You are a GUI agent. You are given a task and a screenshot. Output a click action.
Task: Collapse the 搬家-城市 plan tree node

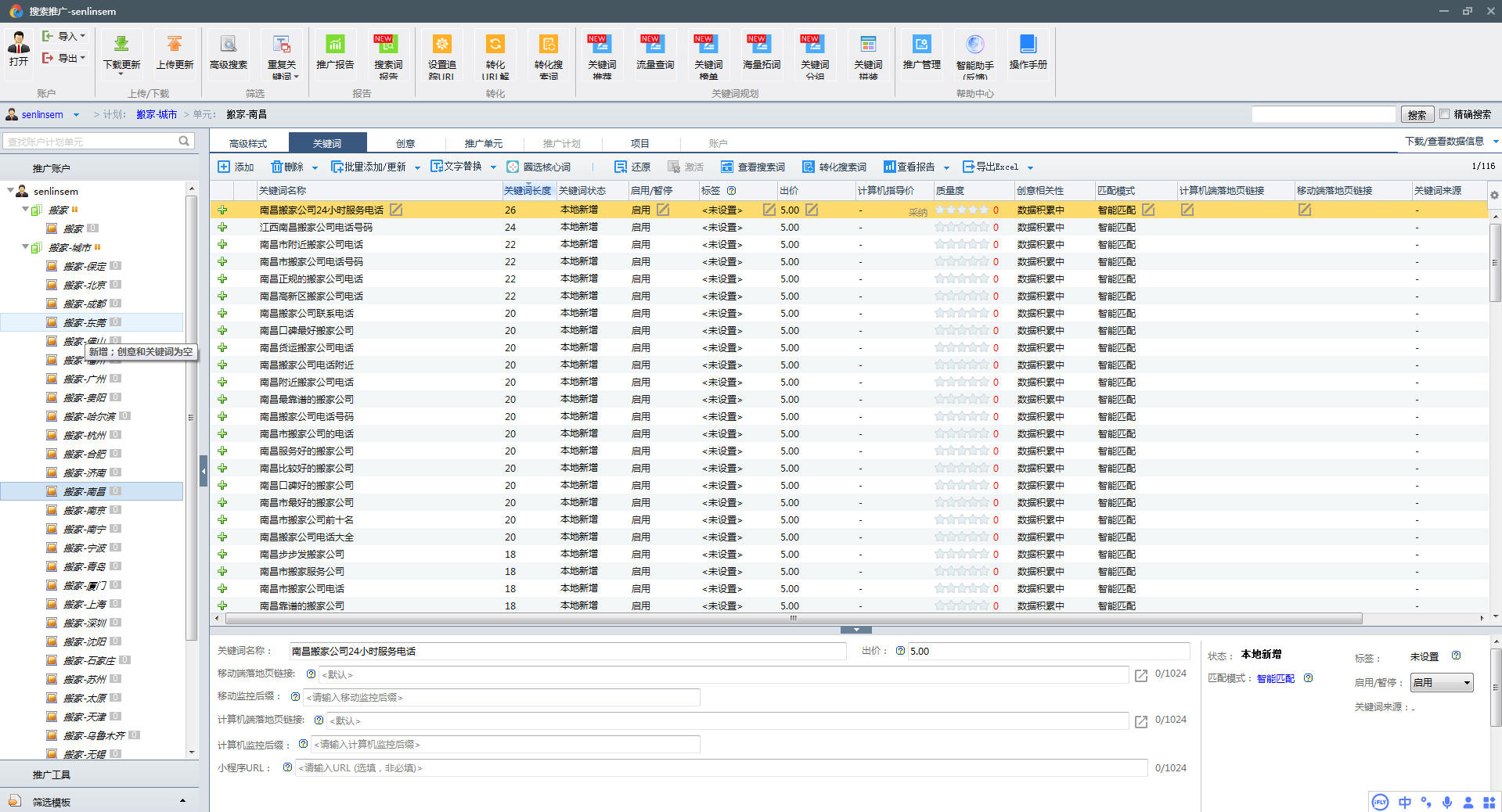[x=25, y=247]
